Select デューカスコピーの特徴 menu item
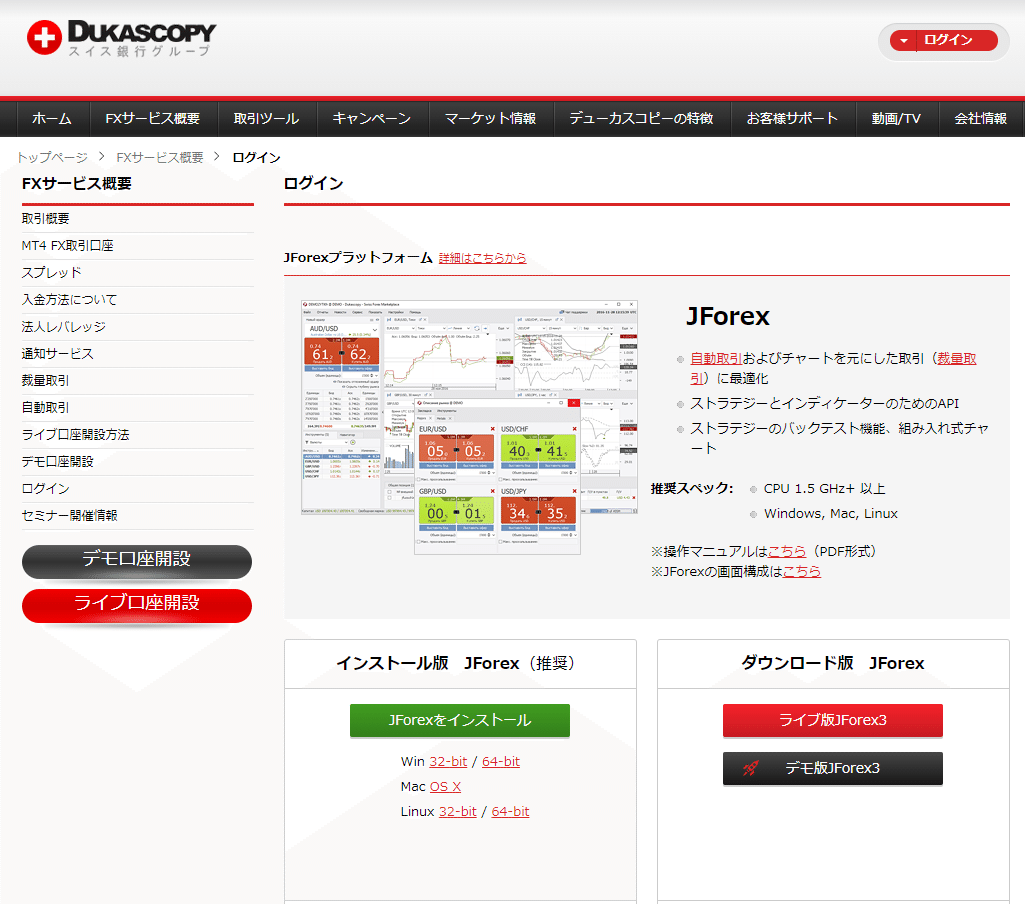The height and width of the screenshot is (904, 1025). pyautogui.click(x=641, y=118)
